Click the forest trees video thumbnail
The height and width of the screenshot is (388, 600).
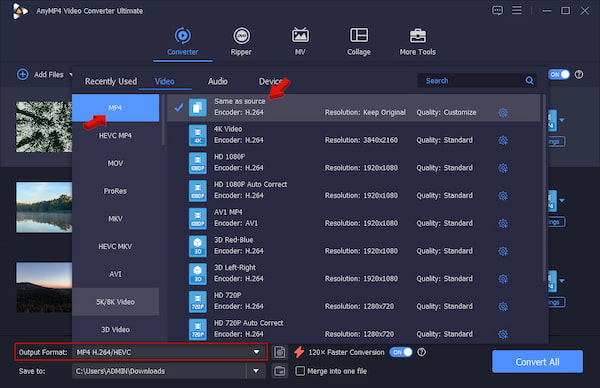coord(44,127)
